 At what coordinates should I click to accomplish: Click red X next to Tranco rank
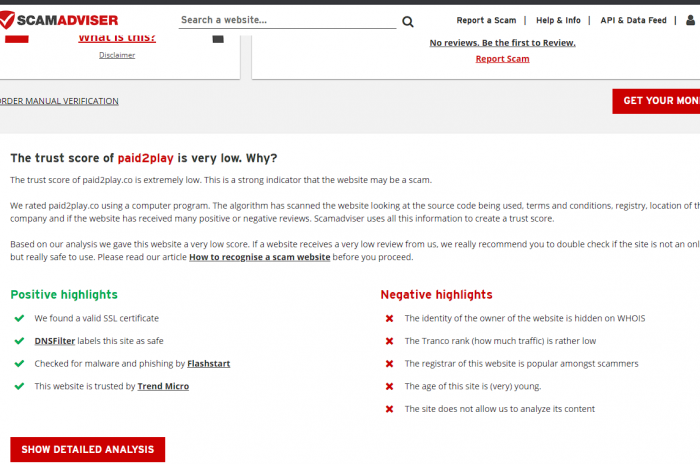pyautogui.click(x=389, y=341)
